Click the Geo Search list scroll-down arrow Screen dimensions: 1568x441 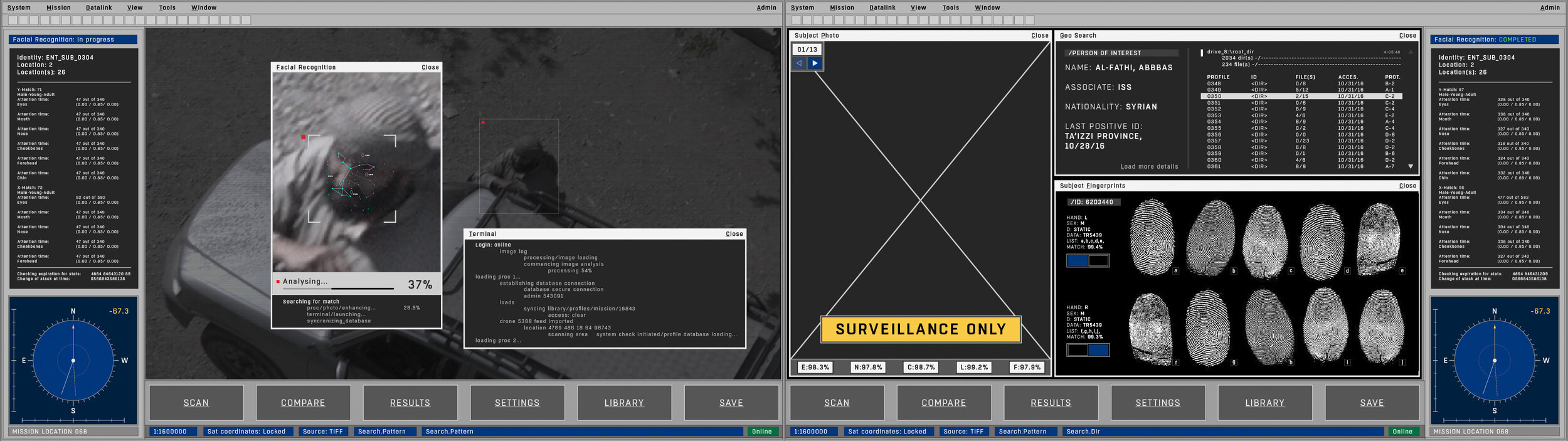coord(1411,167)
